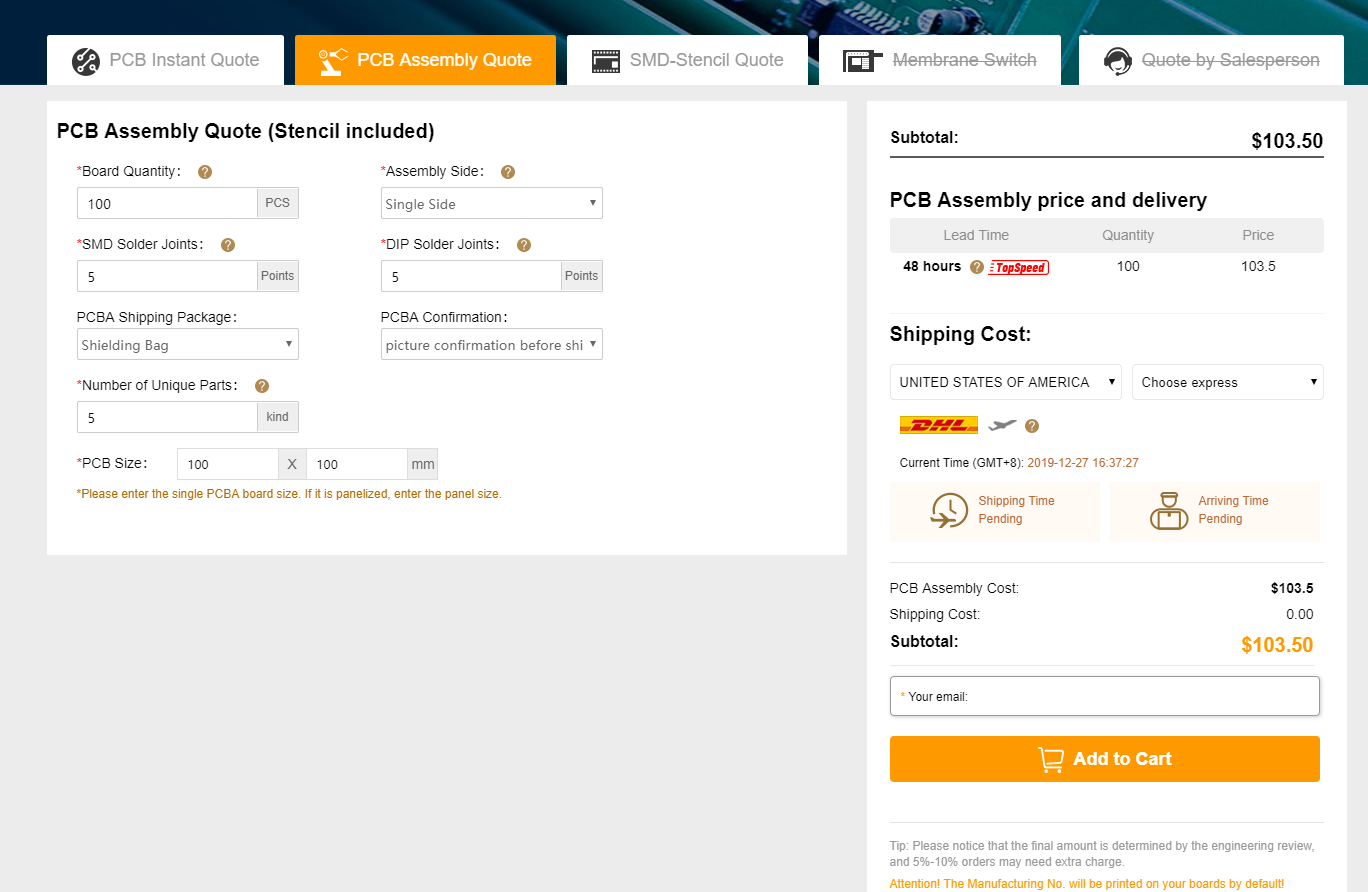
Task: Click the DHL logo icon
Action: tap(939, 425)
